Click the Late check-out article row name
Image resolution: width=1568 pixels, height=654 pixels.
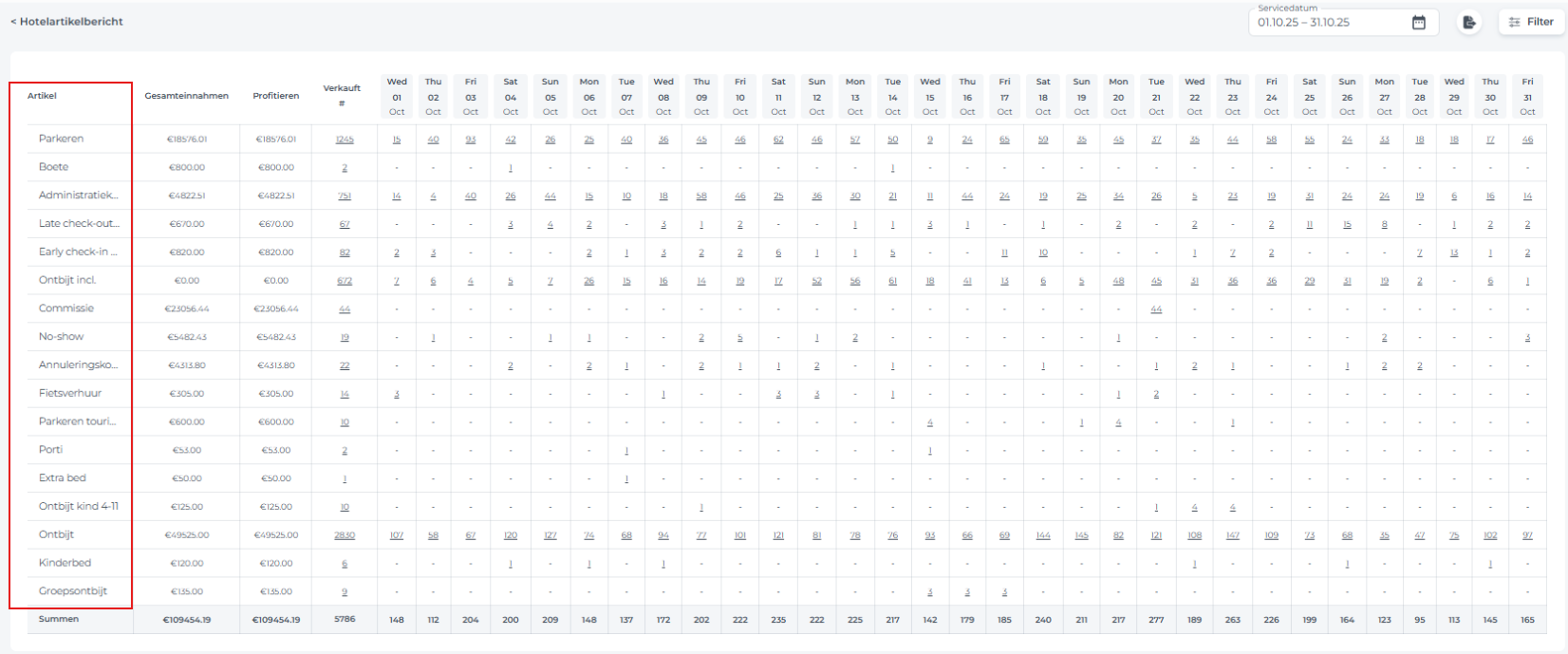(79, 224)
